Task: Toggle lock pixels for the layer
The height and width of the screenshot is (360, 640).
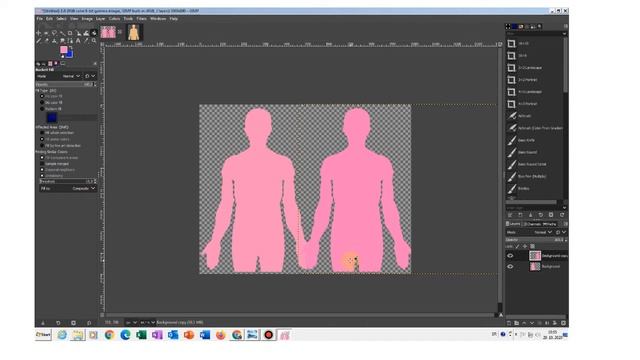Action: (517, 247)
